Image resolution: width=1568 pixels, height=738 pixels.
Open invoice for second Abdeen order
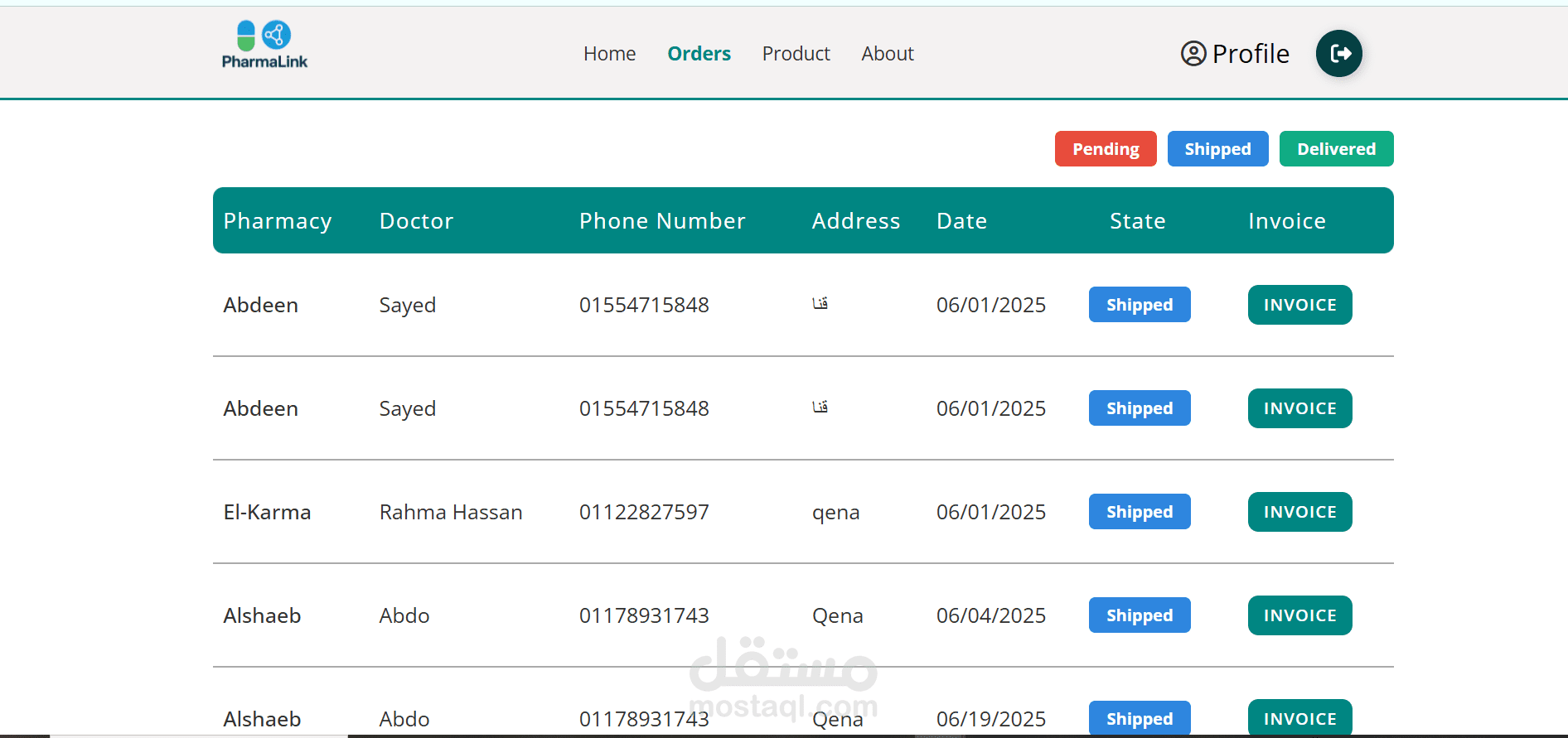click(x=1299, y=408)
